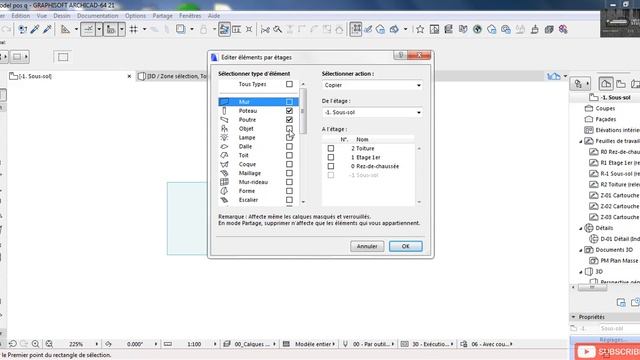Open the Edition menu
Viewport: 640px width, 360px height.
[20, 16]
